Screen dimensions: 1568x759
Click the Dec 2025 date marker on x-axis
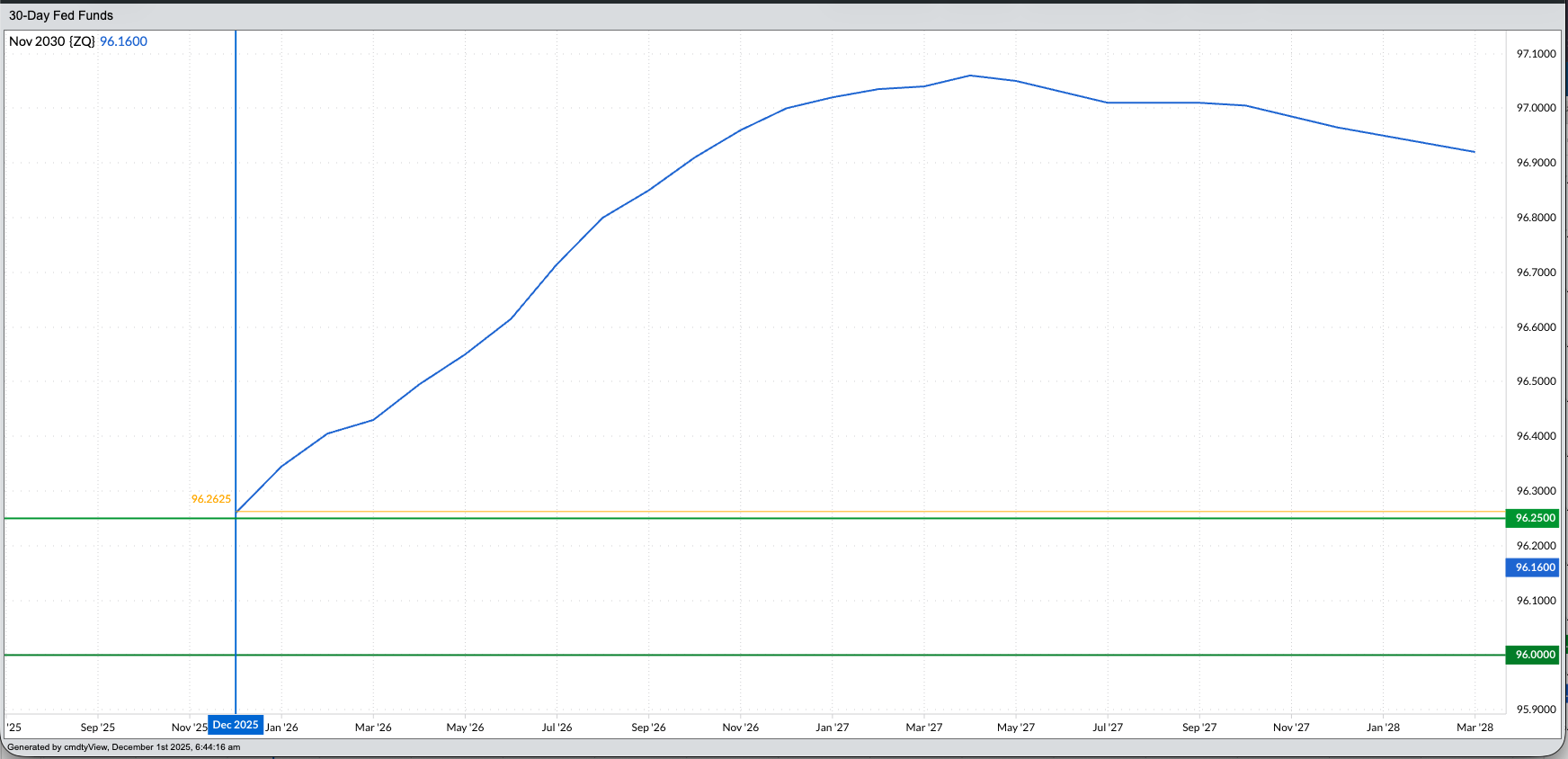pos(236,725)
